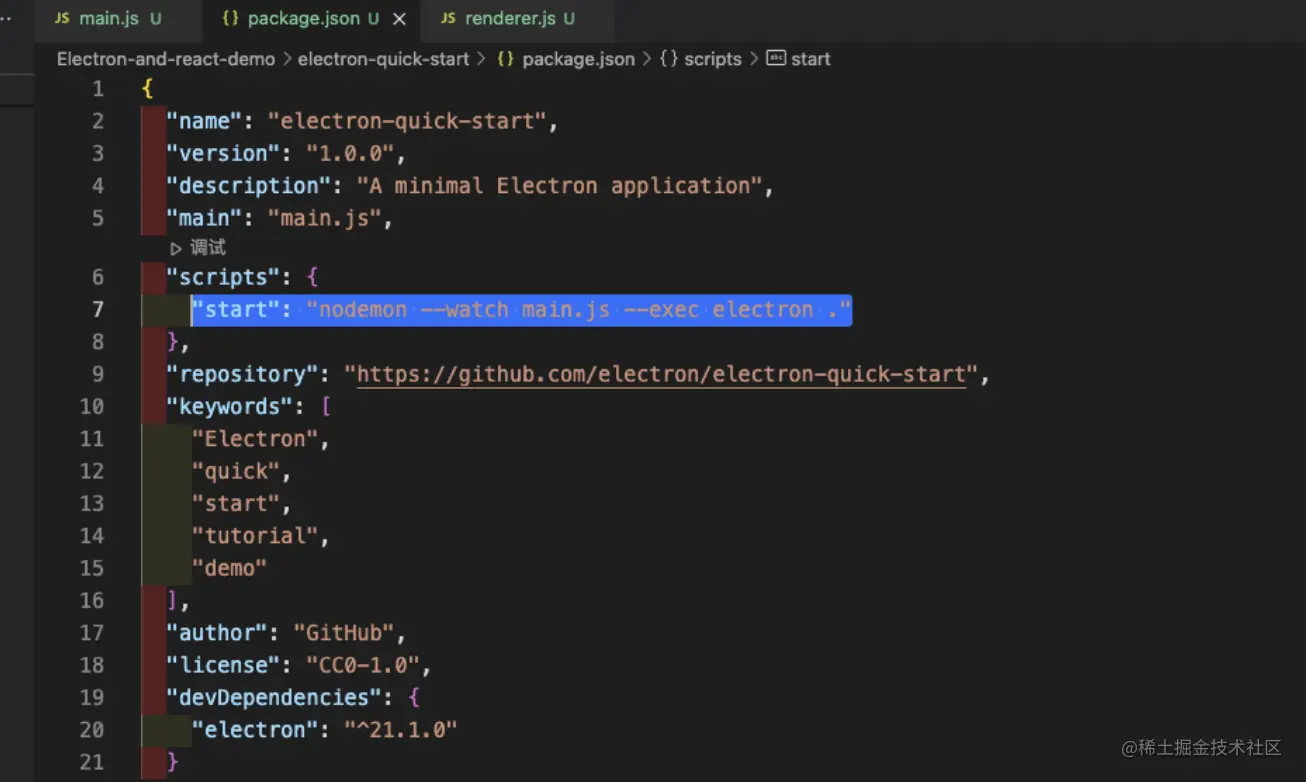1306x782 pixels.
Task: Click the "tutorial" keyword entry
Action: tap(255, 535)
